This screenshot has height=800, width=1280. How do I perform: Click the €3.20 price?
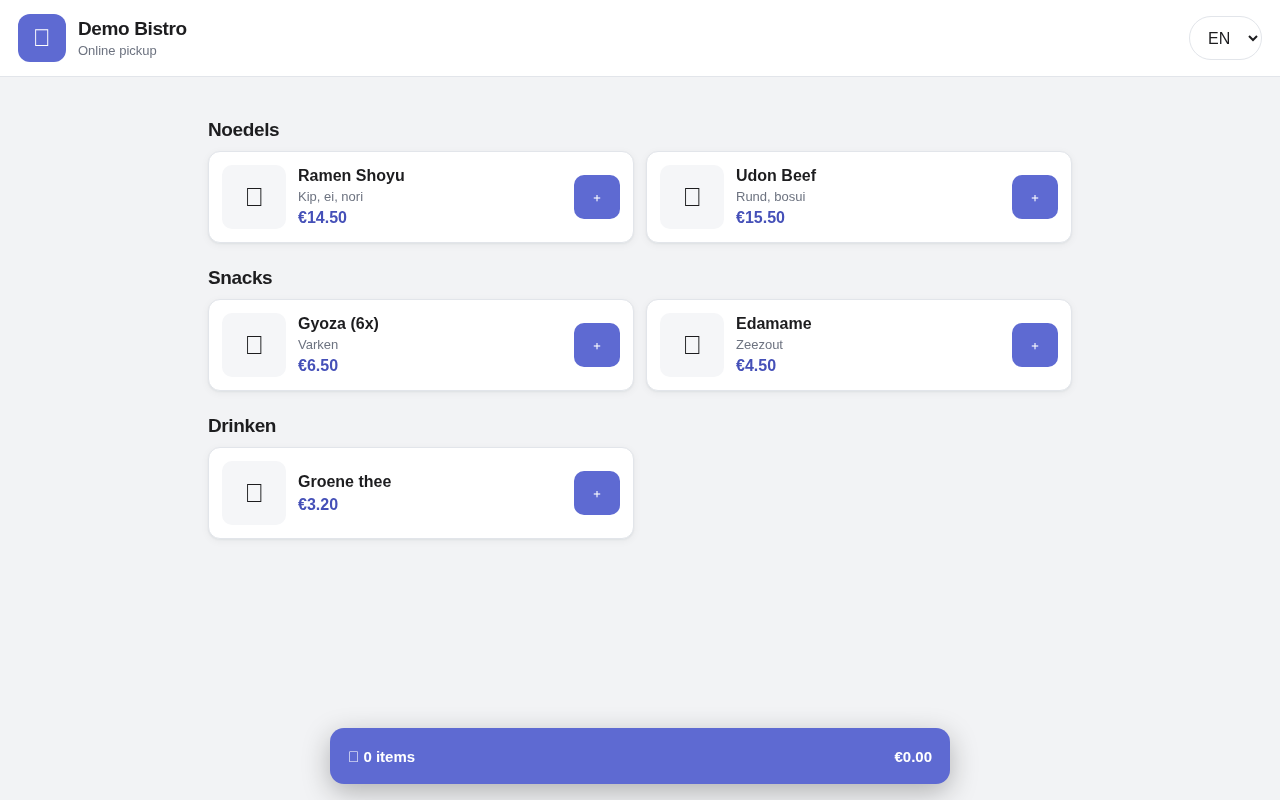point(318,505)
